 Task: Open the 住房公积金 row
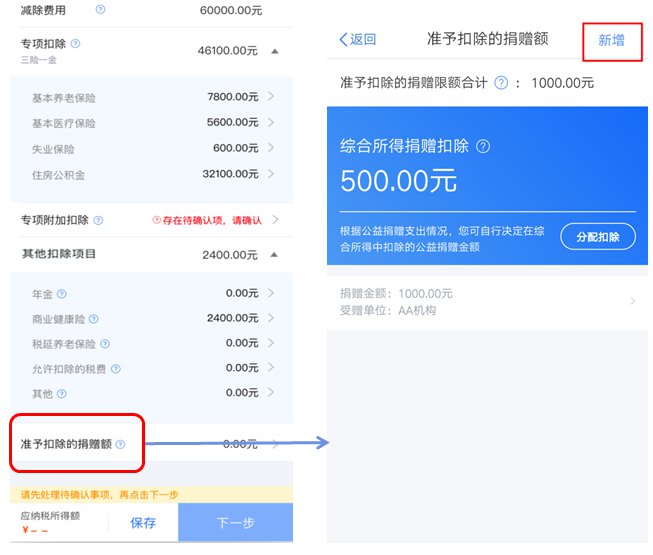click(x=150, y=175)
